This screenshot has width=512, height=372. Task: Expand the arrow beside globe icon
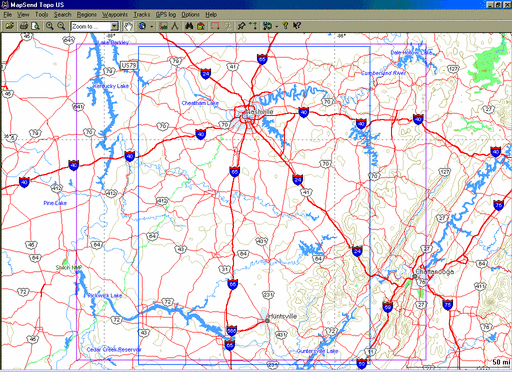click(152, 26)
